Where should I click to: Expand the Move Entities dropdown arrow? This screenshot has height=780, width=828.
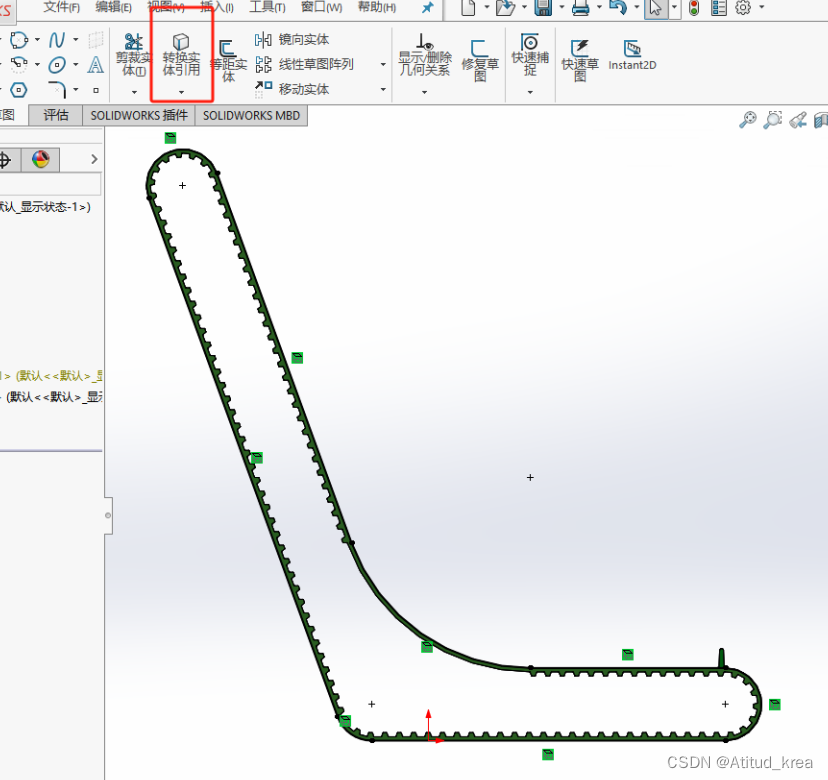(x=383, y=89)
